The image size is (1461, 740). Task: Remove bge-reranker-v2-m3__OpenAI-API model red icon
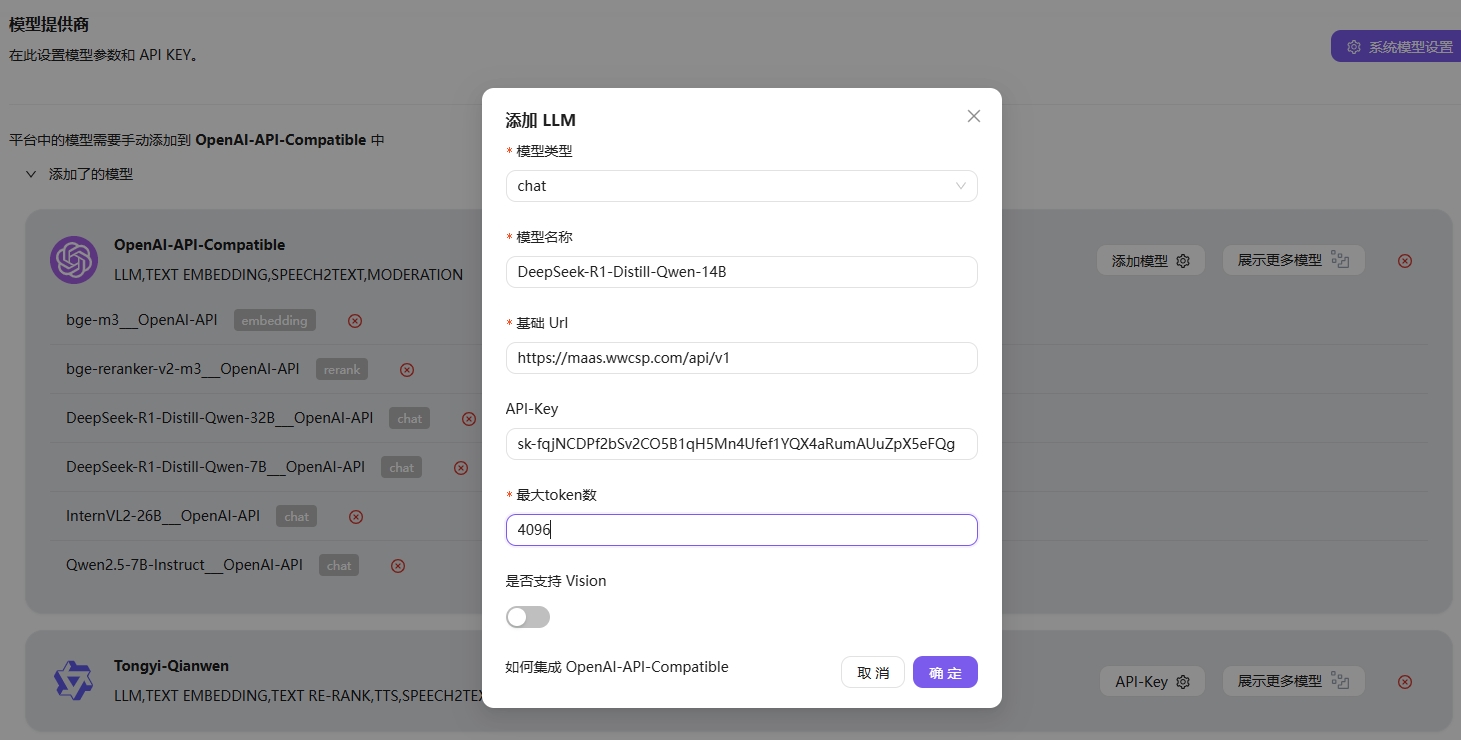click(x=407, y=370)
